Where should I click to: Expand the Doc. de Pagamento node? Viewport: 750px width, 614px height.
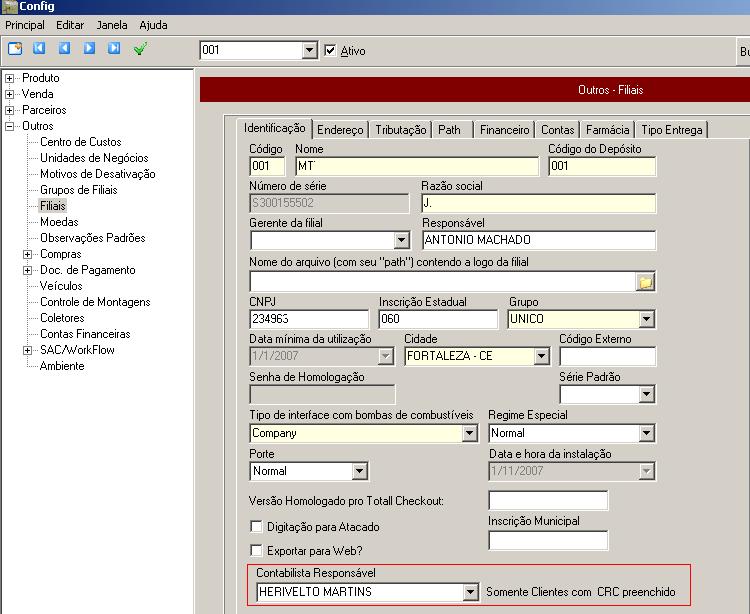click(x=27, y=270)
